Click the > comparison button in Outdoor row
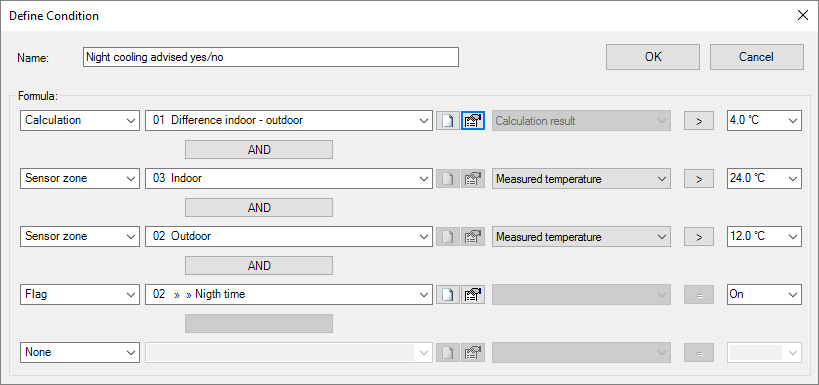 [x=699, y=237]
